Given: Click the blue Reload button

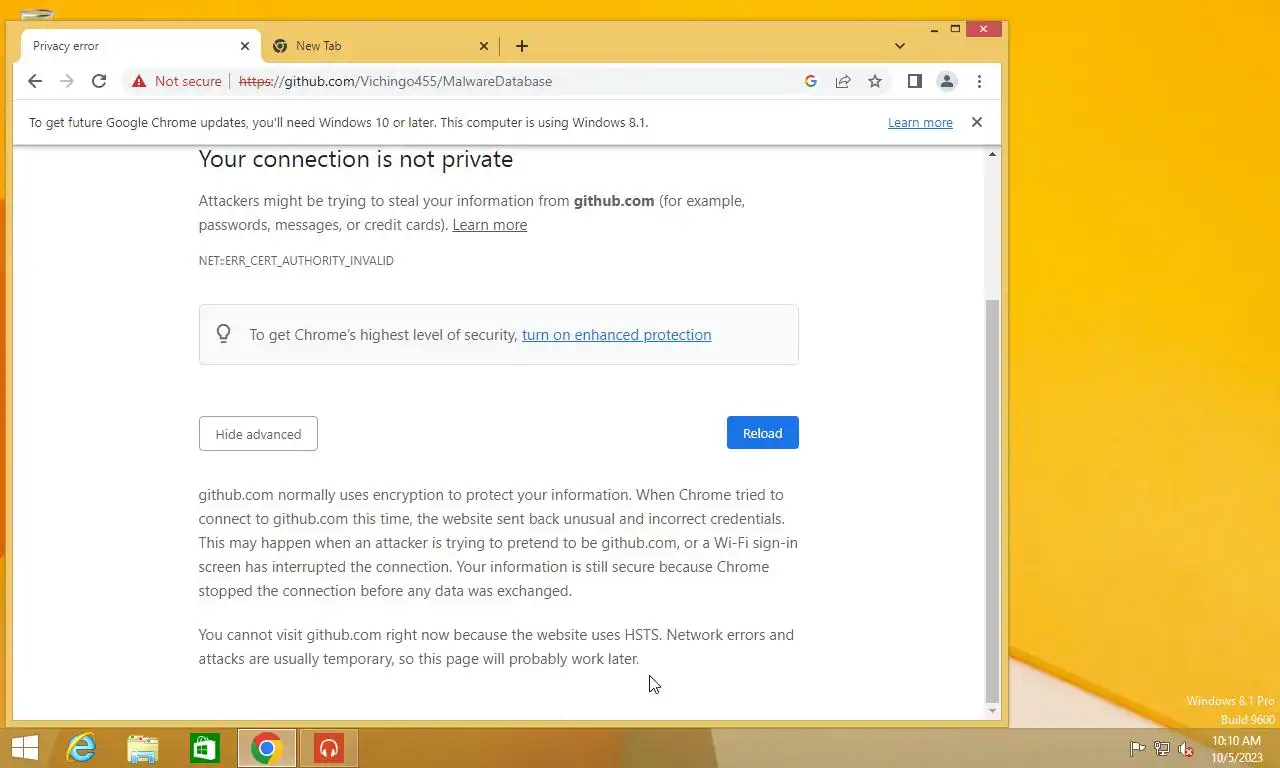Looking at the screenshot, I should click(x=763, y=433).
